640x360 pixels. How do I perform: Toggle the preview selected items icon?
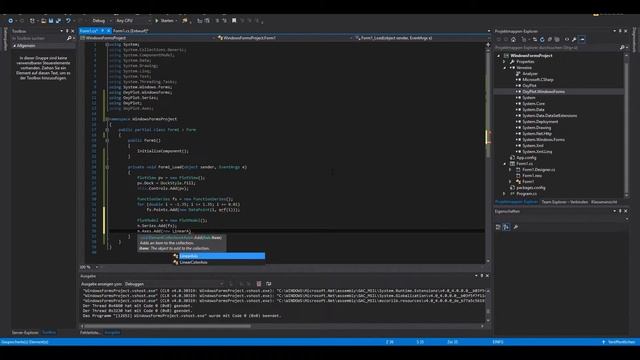pyautogui.click(x=582, y=40)
